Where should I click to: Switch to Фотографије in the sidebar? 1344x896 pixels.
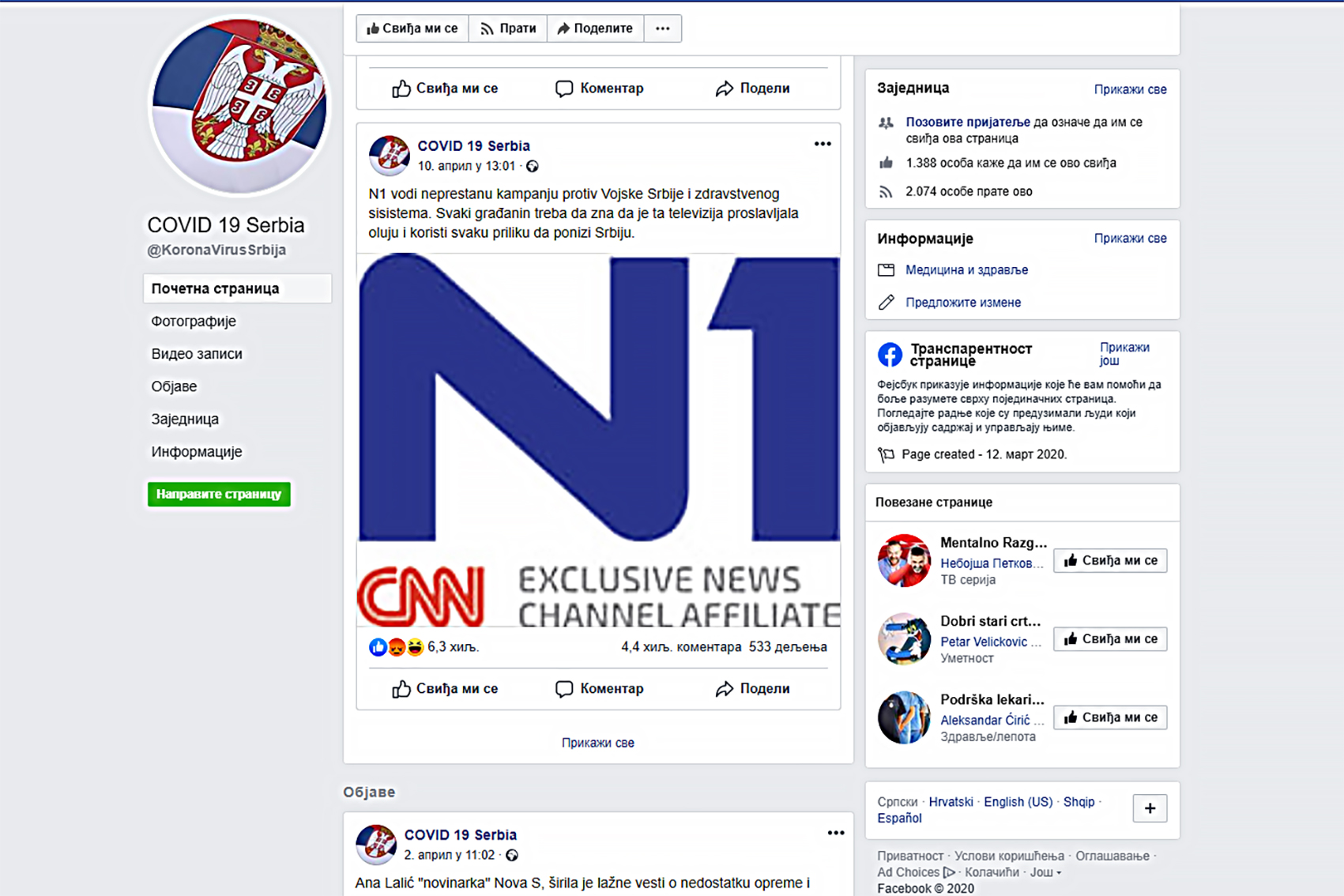pos(193,322)
